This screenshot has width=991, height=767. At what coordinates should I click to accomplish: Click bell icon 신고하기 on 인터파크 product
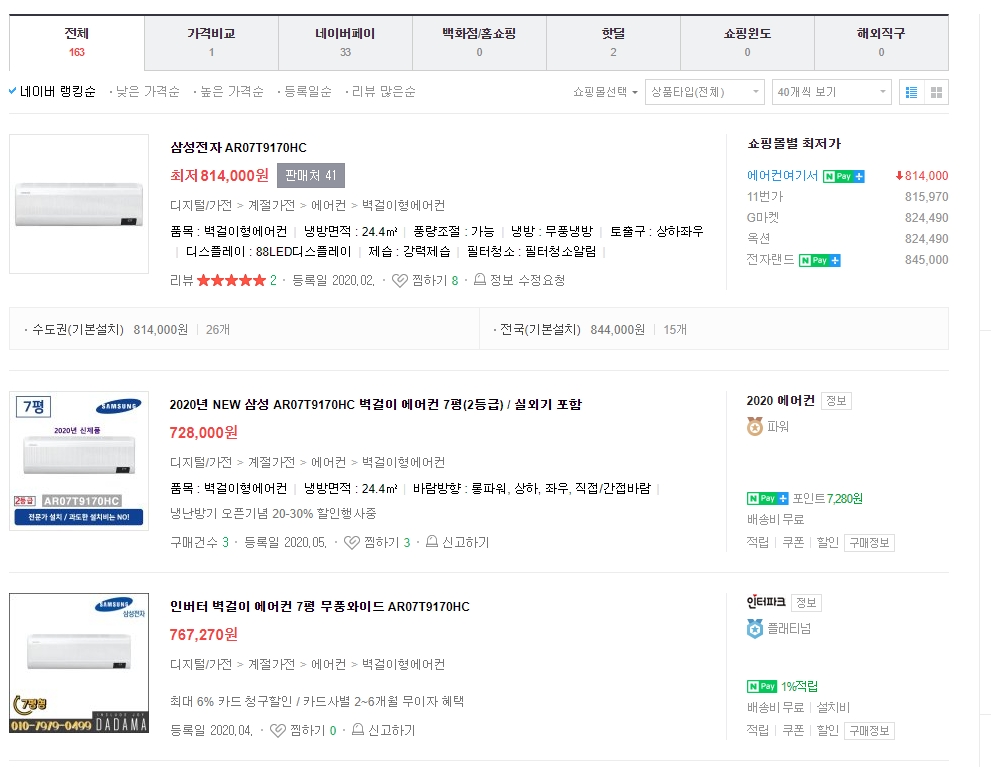tap(358, 730)
